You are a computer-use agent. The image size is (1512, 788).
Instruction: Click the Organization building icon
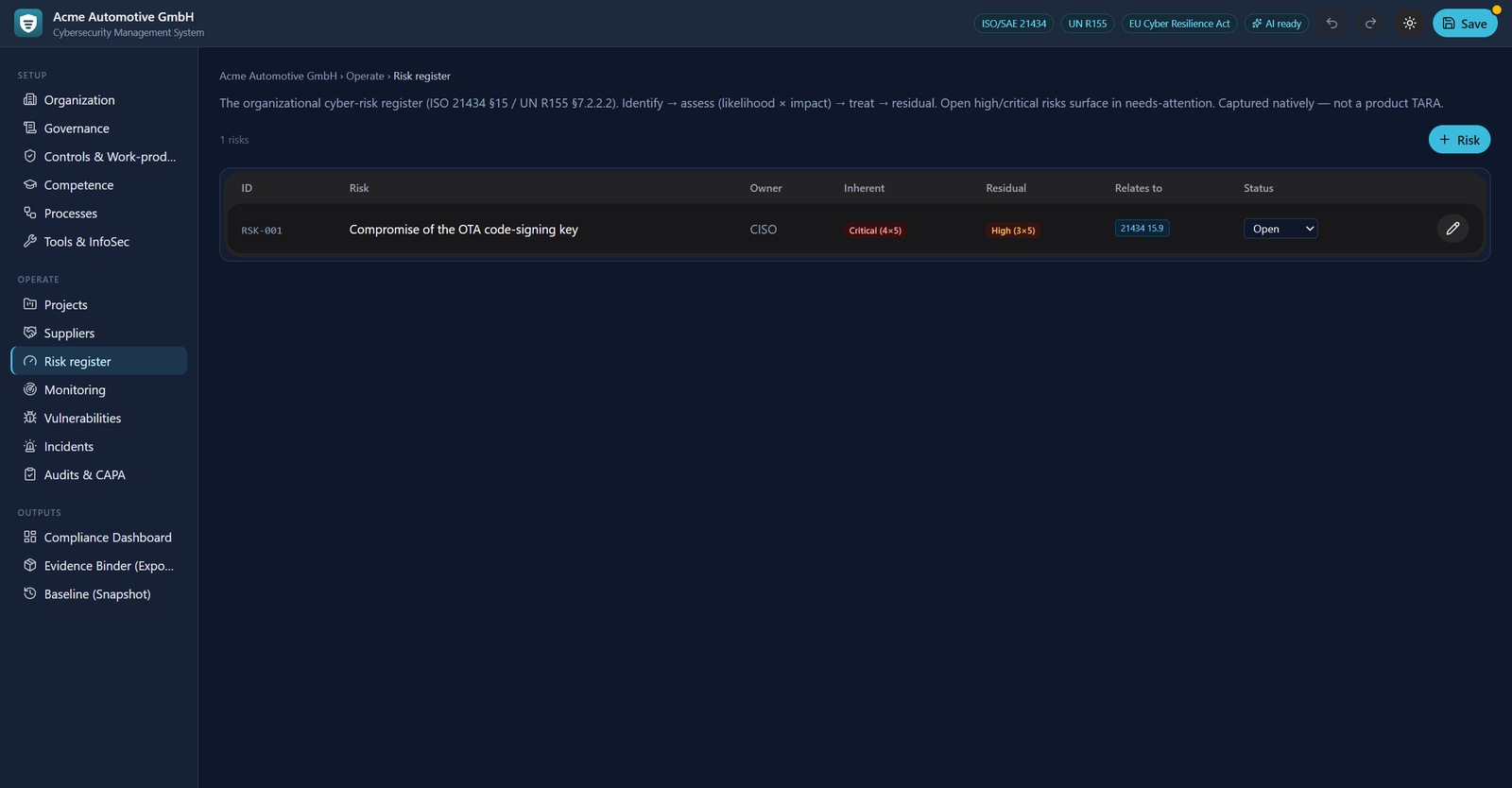click(30, 99)
